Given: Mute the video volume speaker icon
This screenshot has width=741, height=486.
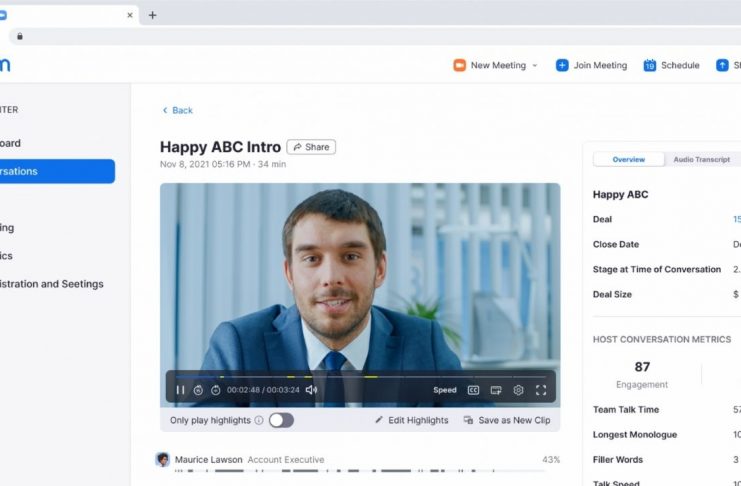Looking at the screenshot, I should pyautogui.click(x=311, y=390).
